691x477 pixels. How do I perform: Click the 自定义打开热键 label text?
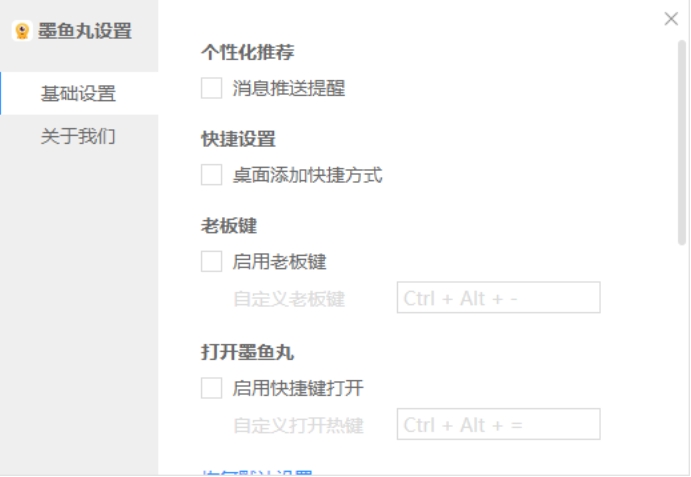(298, 425)
